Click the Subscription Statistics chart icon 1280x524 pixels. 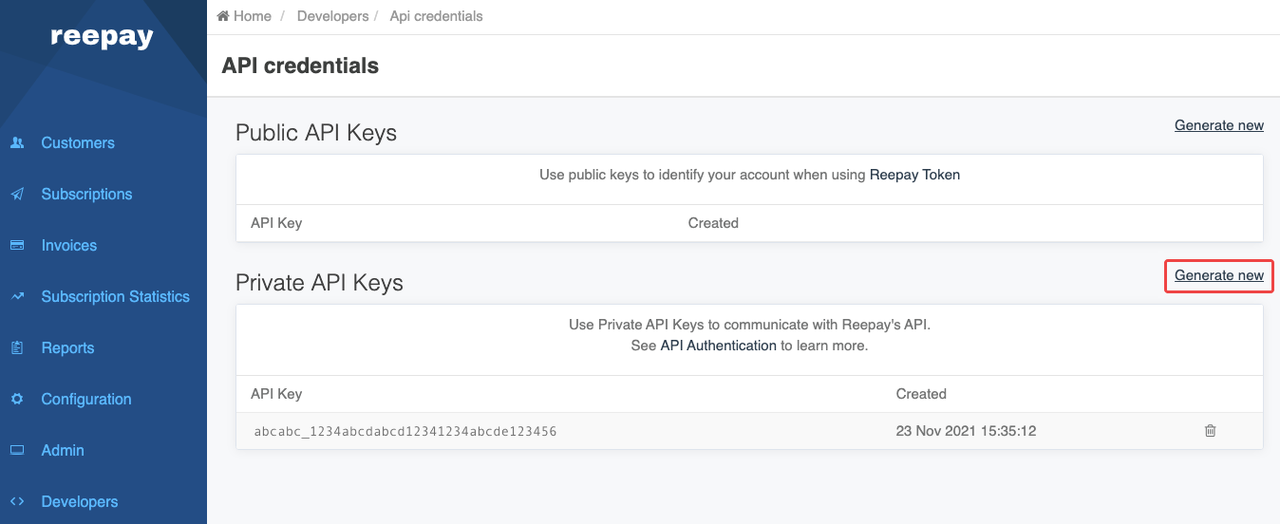coord(17,297)
